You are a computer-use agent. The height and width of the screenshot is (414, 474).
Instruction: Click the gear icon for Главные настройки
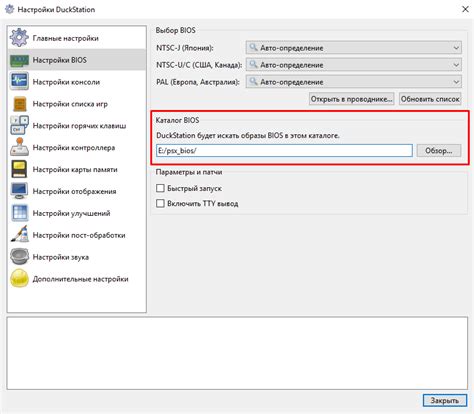coord(19,38)
